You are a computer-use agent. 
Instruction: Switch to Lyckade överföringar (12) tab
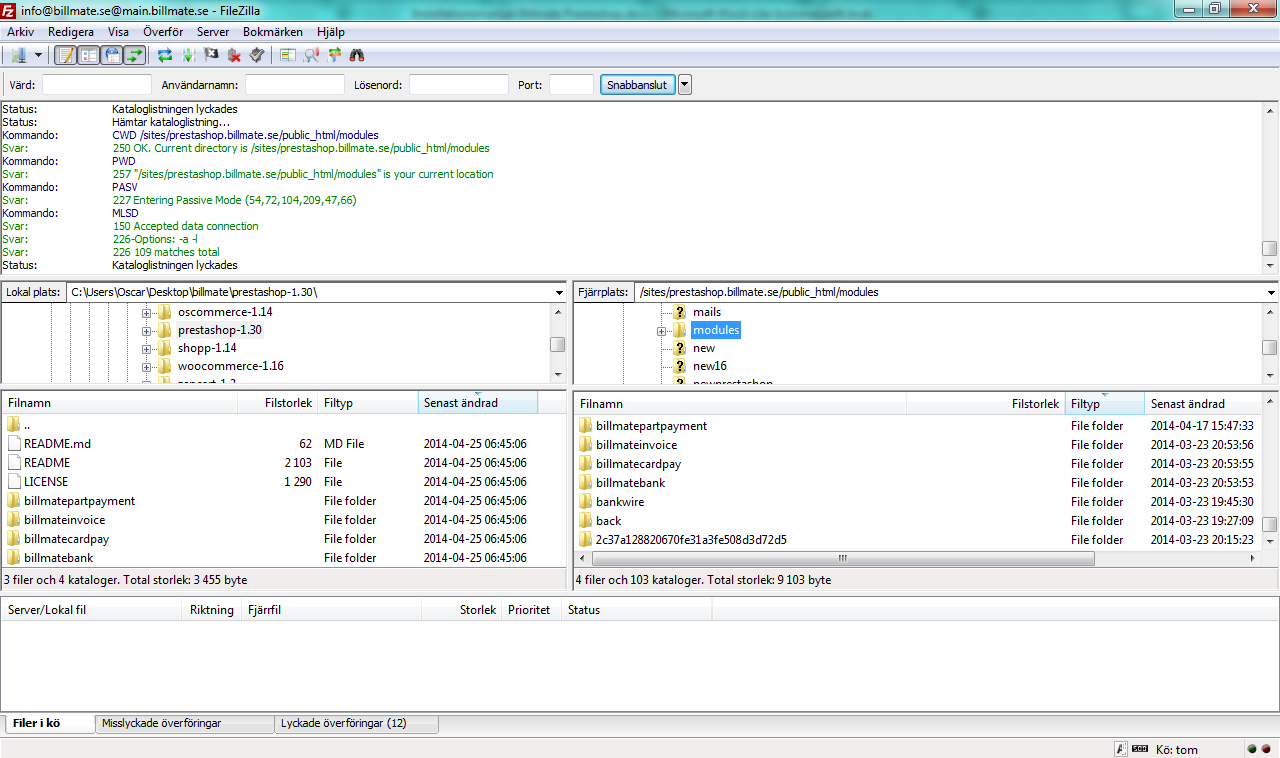tap(356, 723)
